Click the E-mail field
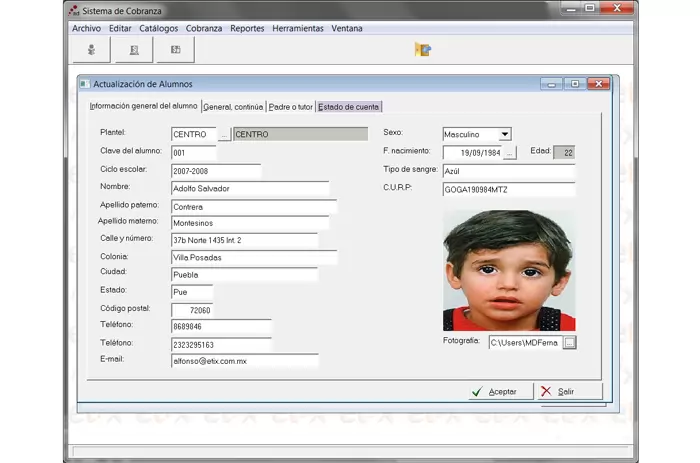 coord(245,361)
